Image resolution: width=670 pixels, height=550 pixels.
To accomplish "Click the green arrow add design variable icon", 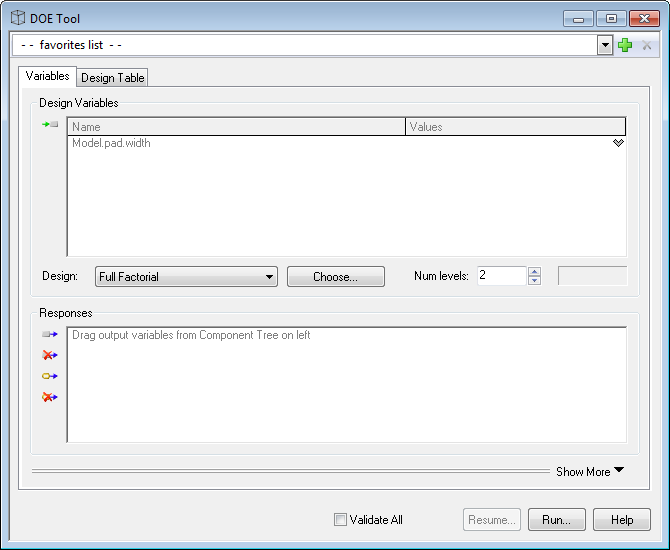I will [50, 125].
